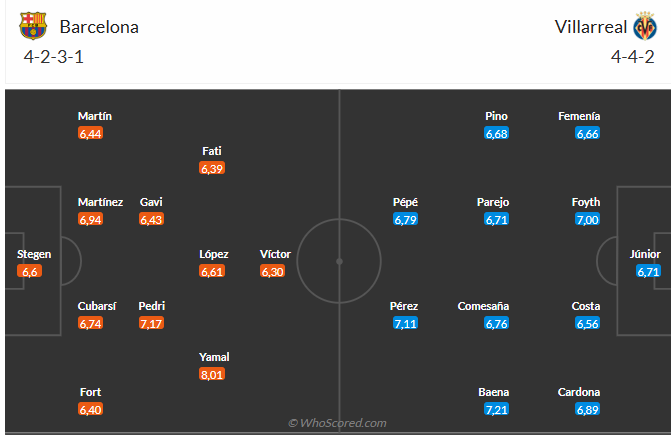Click the Barcelona club crest icon
This screenshot has width=671, height=435.
37,27
